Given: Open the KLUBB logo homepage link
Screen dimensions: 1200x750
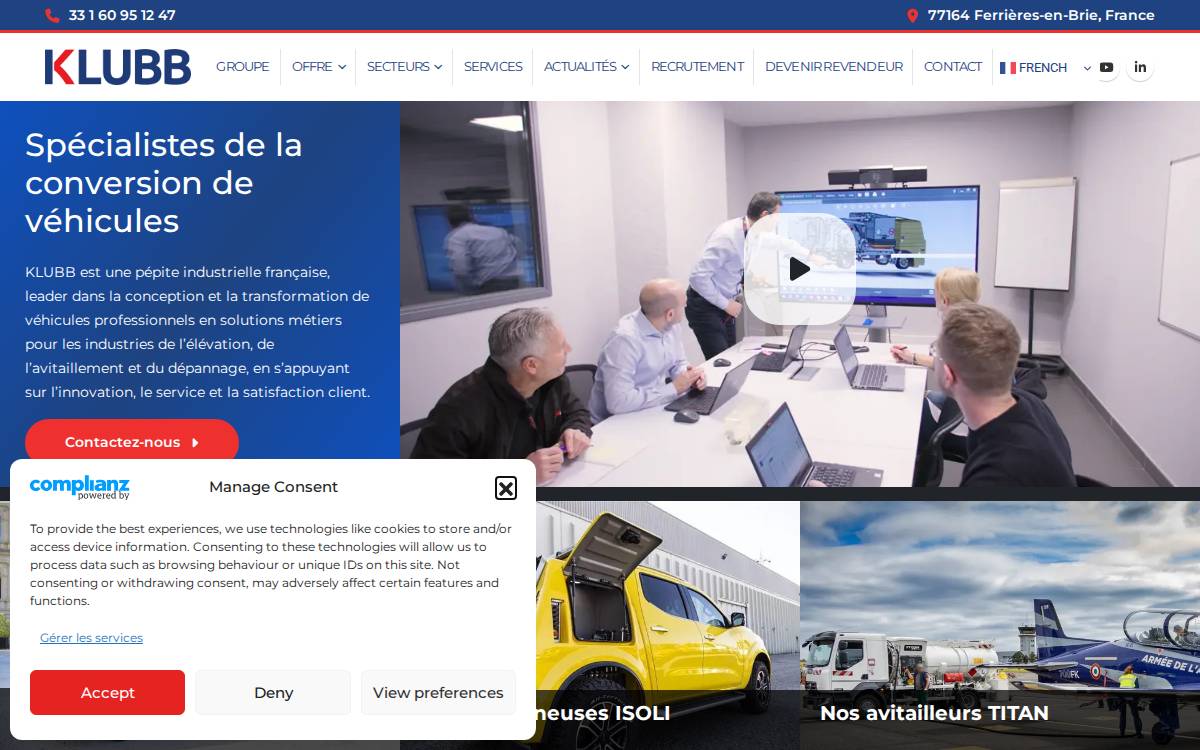Looking at the screenshot, I should (x=118, y=67).
